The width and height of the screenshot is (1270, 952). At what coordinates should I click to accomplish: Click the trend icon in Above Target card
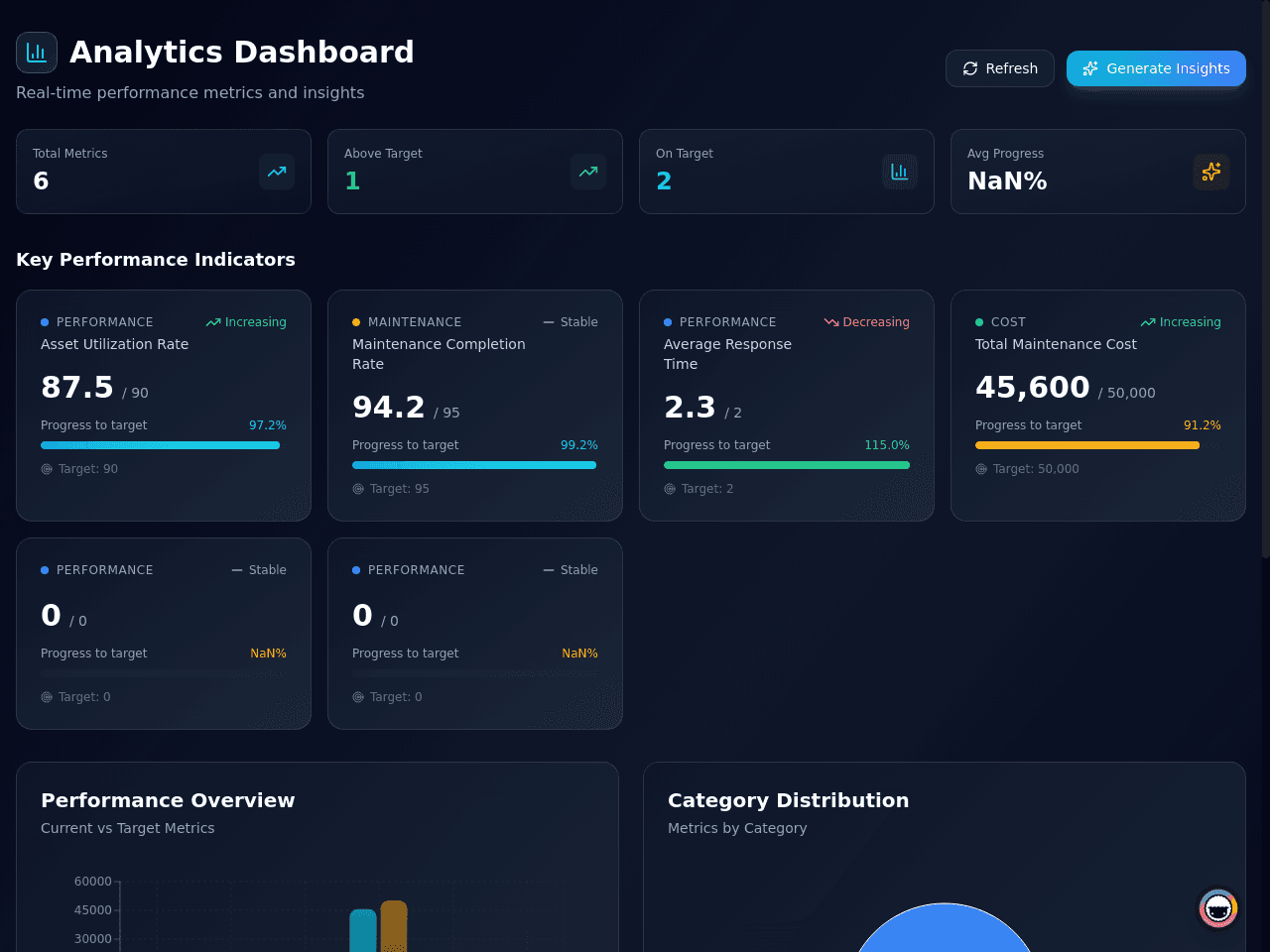click(x=588, y=172)
